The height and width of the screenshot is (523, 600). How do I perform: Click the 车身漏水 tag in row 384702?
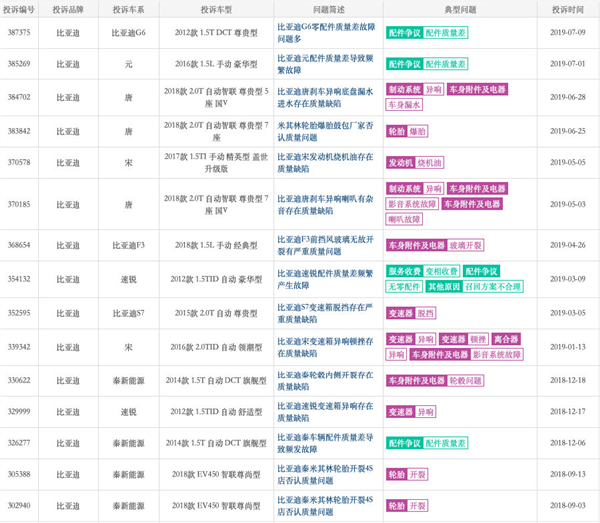pos(404,105)
